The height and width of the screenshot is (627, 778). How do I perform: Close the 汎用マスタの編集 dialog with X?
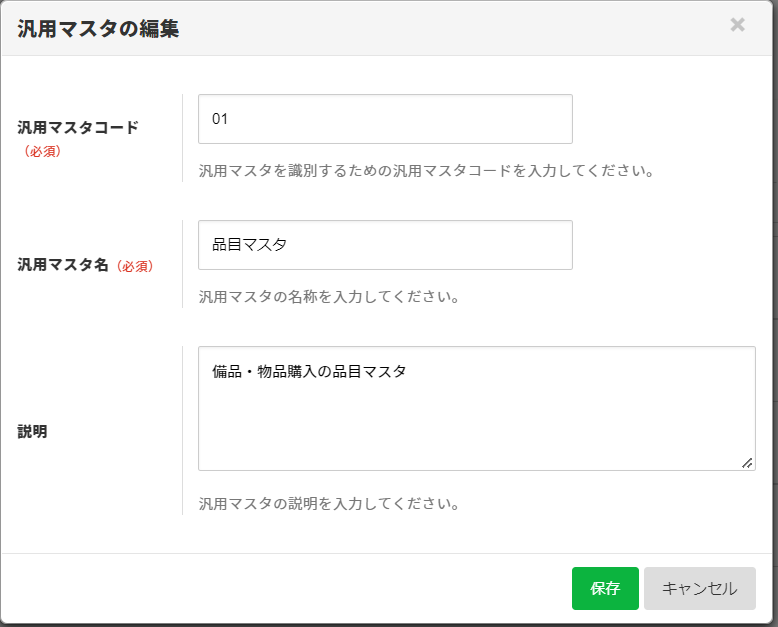[x=737, y=25]
